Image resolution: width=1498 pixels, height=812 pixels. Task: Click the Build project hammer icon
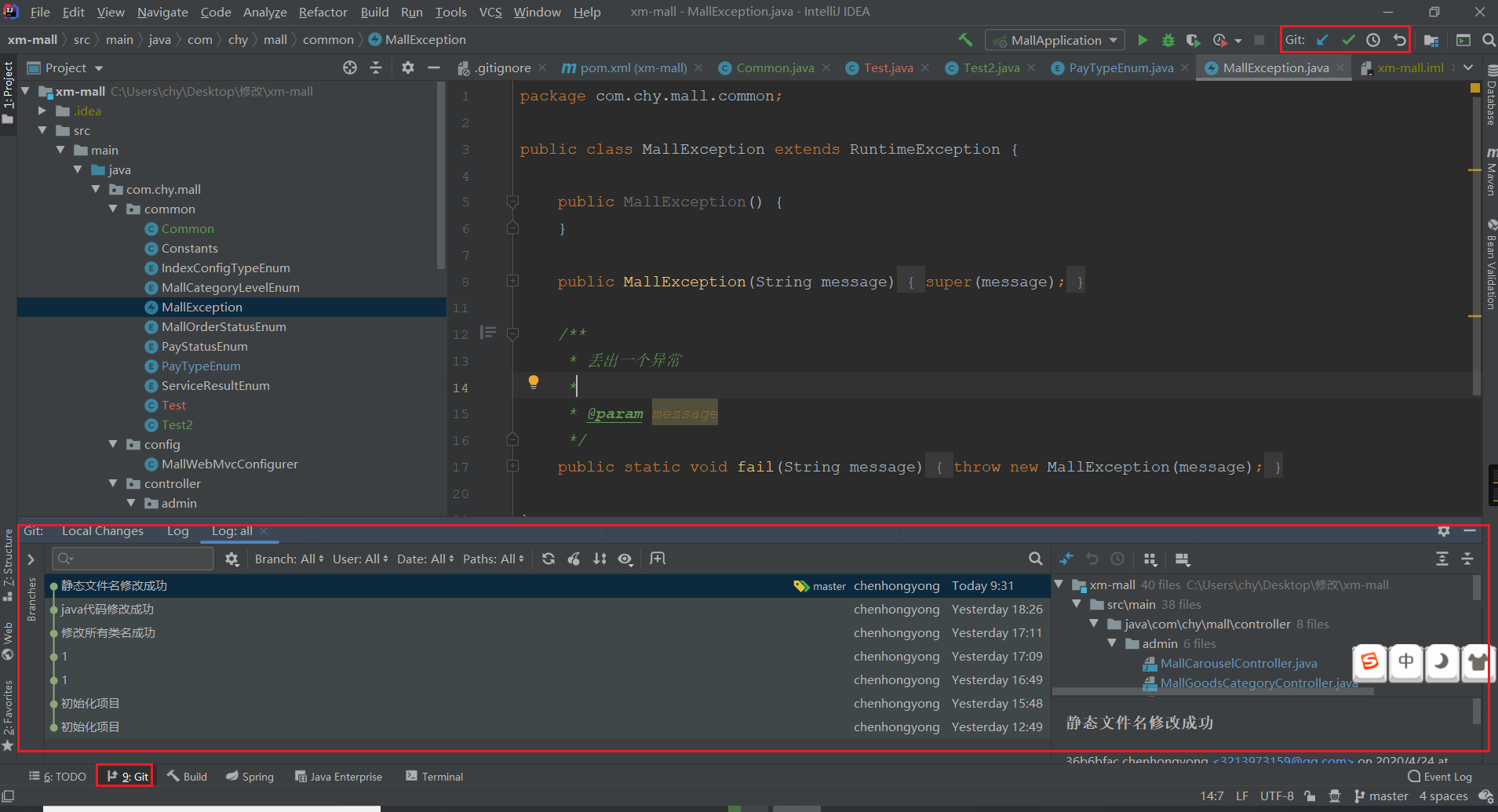point(965,40)
